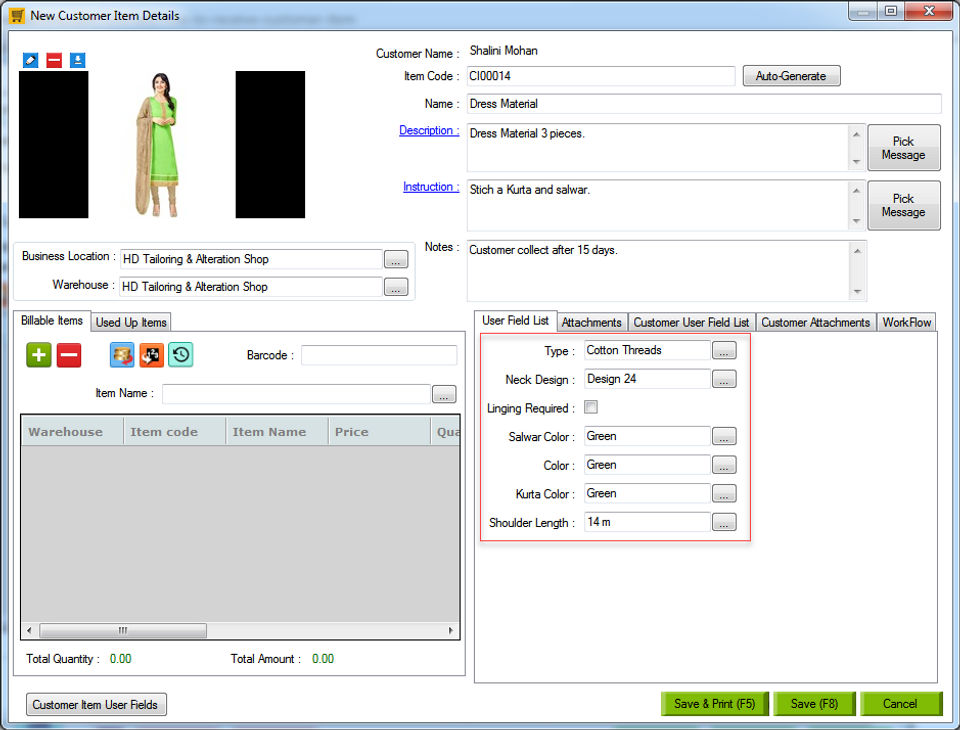Click the Description scroll down arrow
This screenshot has height=730, width=960.
coord(857,162)
